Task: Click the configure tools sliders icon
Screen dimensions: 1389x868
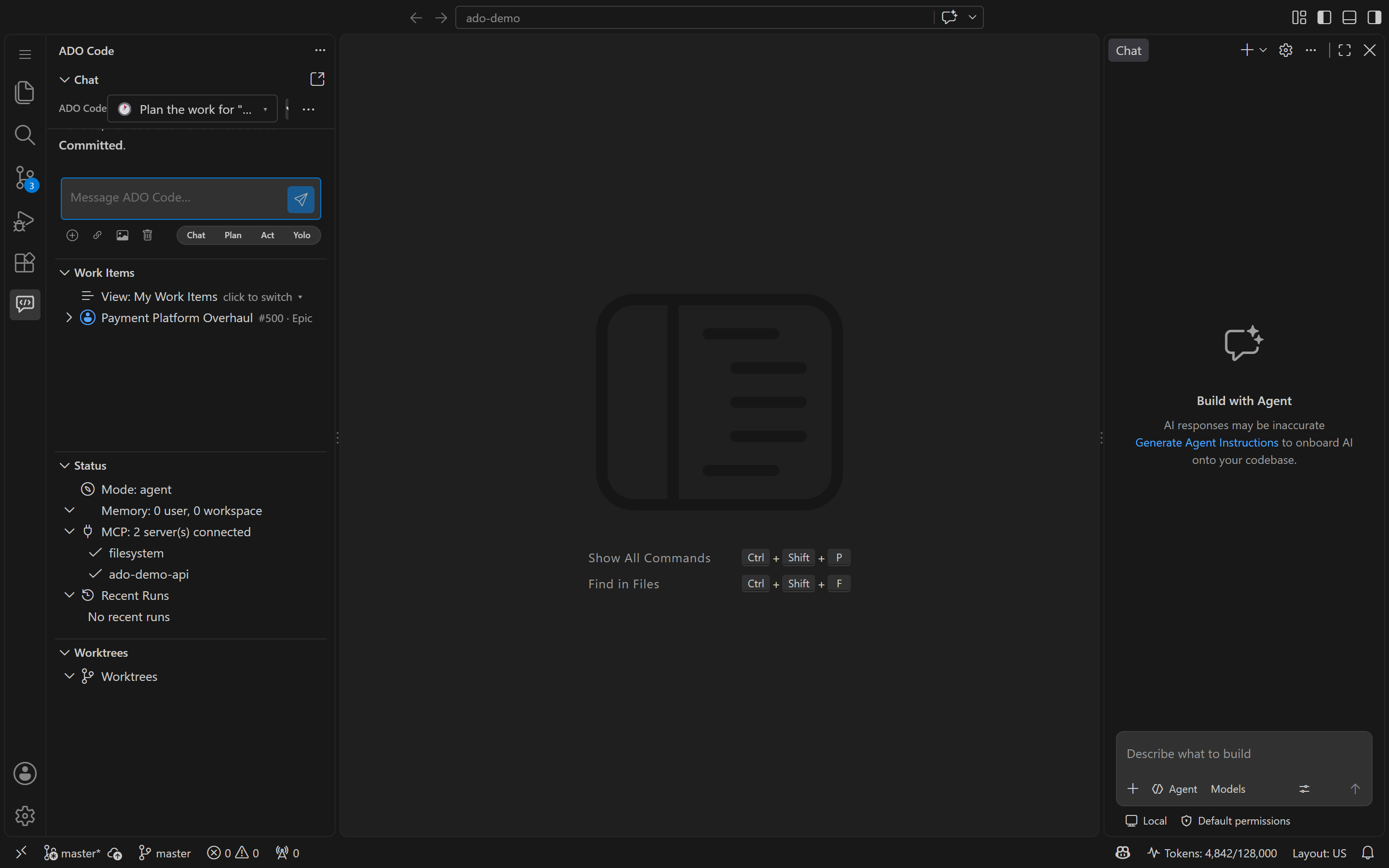Action: coord(1305,789)
